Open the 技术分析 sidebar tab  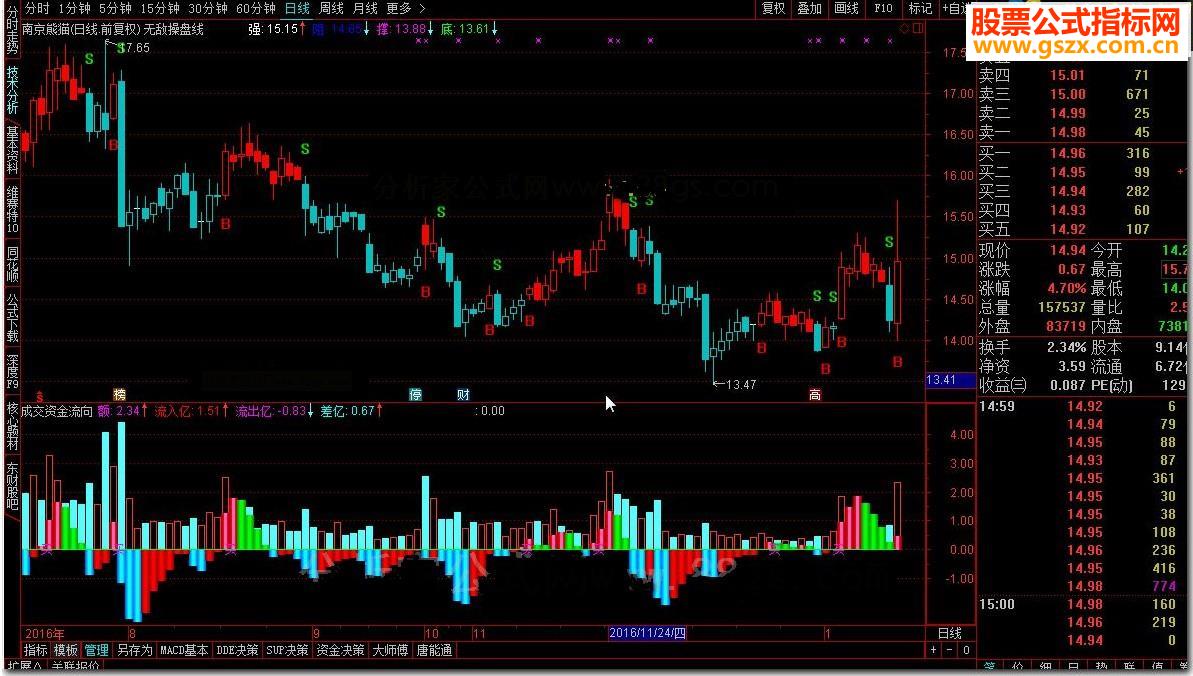click(12, 90)
